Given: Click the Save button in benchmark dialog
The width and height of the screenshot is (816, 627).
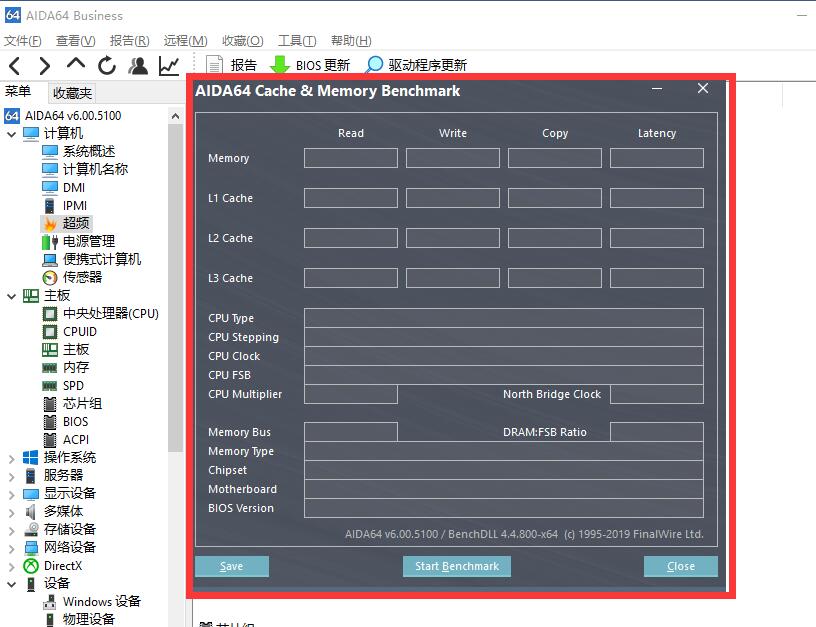Looking at the screenshot, I should (x=232, y=566).
